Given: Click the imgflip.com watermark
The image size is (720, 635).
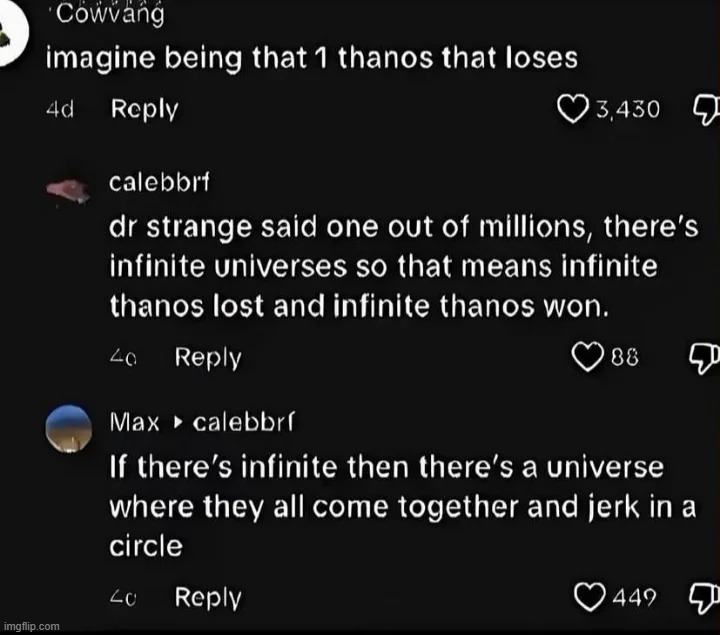Looking at the screenshot, I should click(x=31, y=625).
